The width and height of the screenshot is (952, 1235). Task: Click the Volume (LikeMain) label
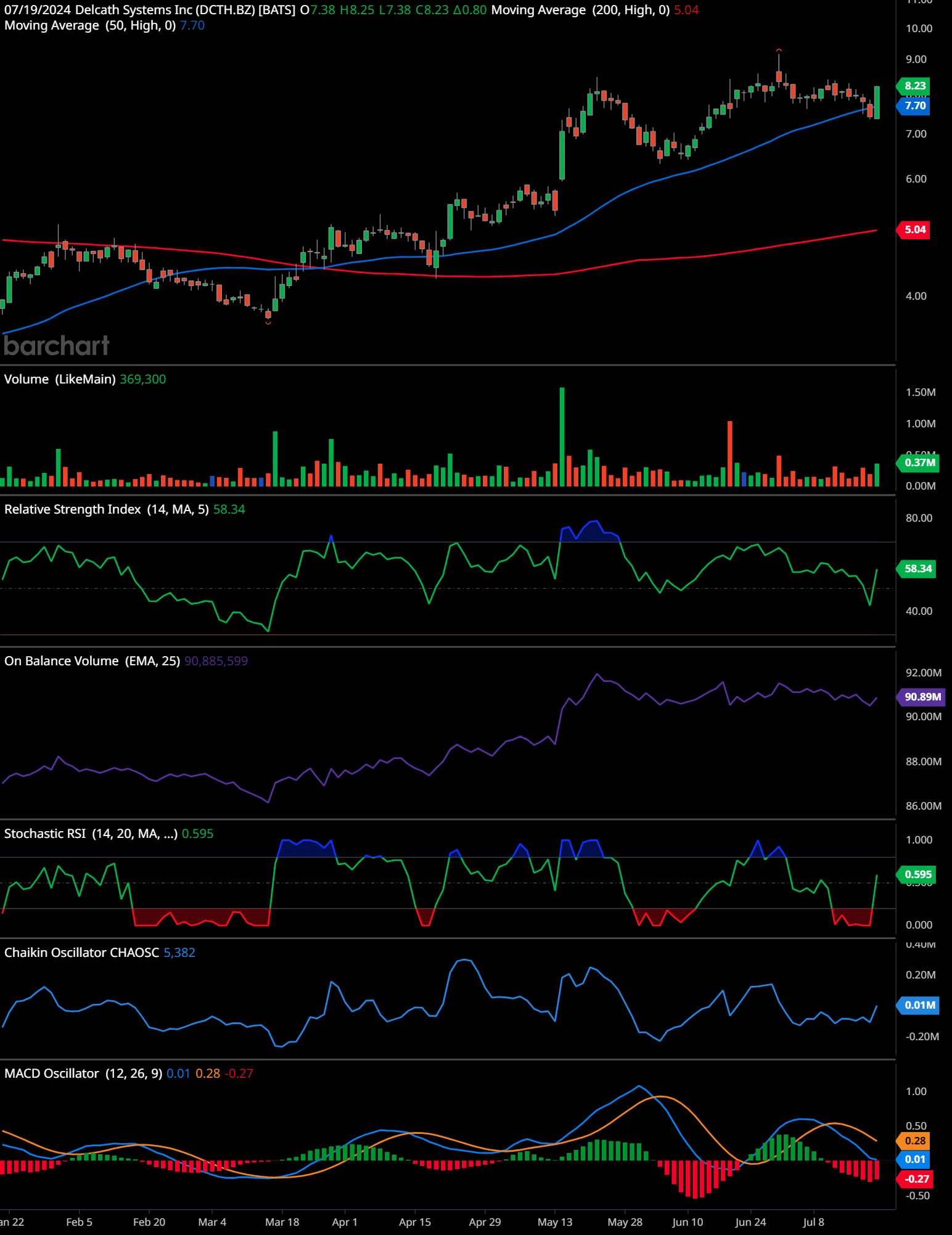[x=60, y=379]
